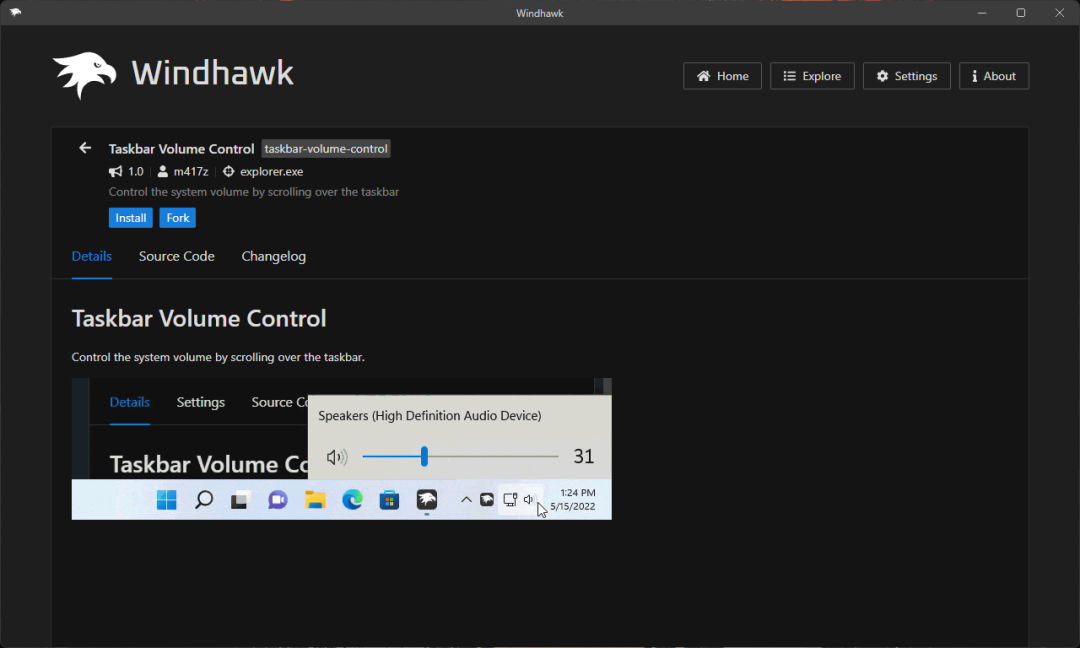Maximize the Windhawk window
The height and width of the screenshot is (648, 1080).
1021,12
